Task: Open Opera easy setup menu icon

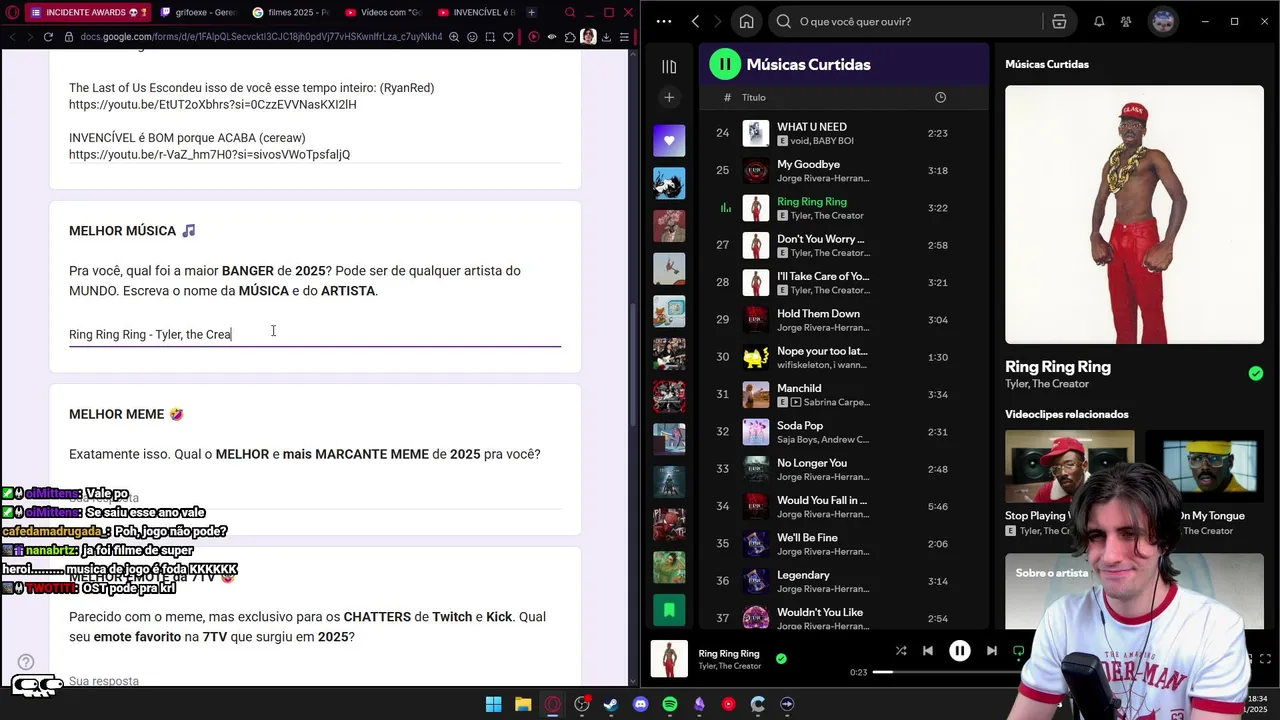Action: [x=624, y=37]
